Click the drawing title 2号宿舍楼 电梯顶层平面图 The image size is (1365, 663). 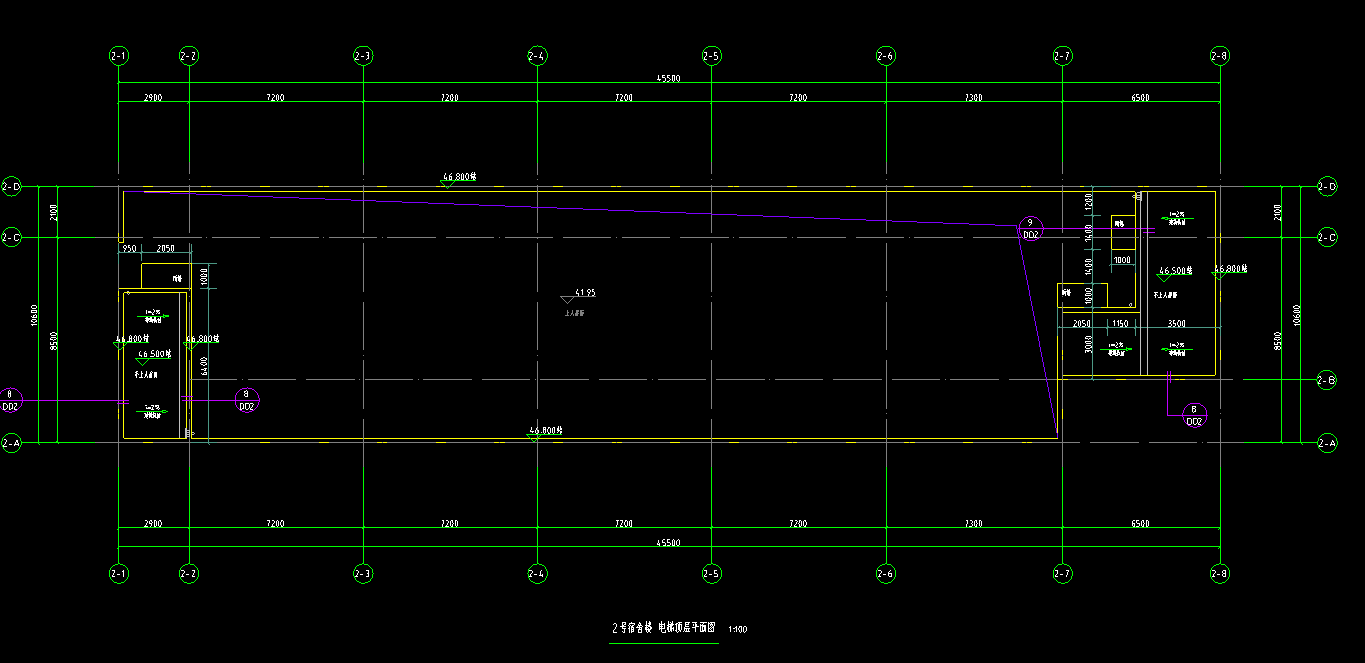[x=664, y=628]
